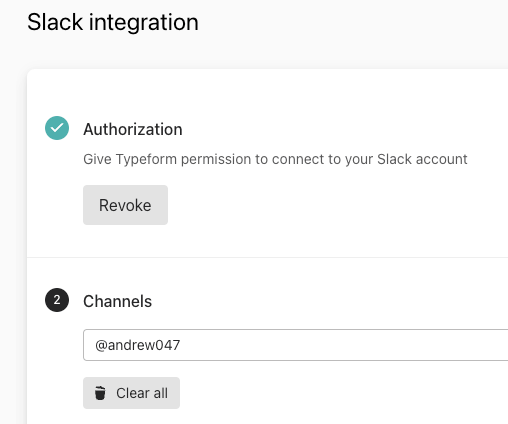Click the step 2 number badge

pos(57,300)
